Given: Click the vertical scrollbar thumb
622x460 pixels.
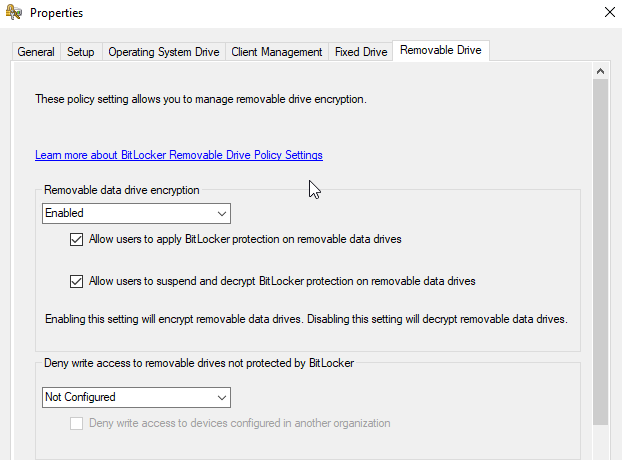Looking at the screenshot, I should 600,252.
